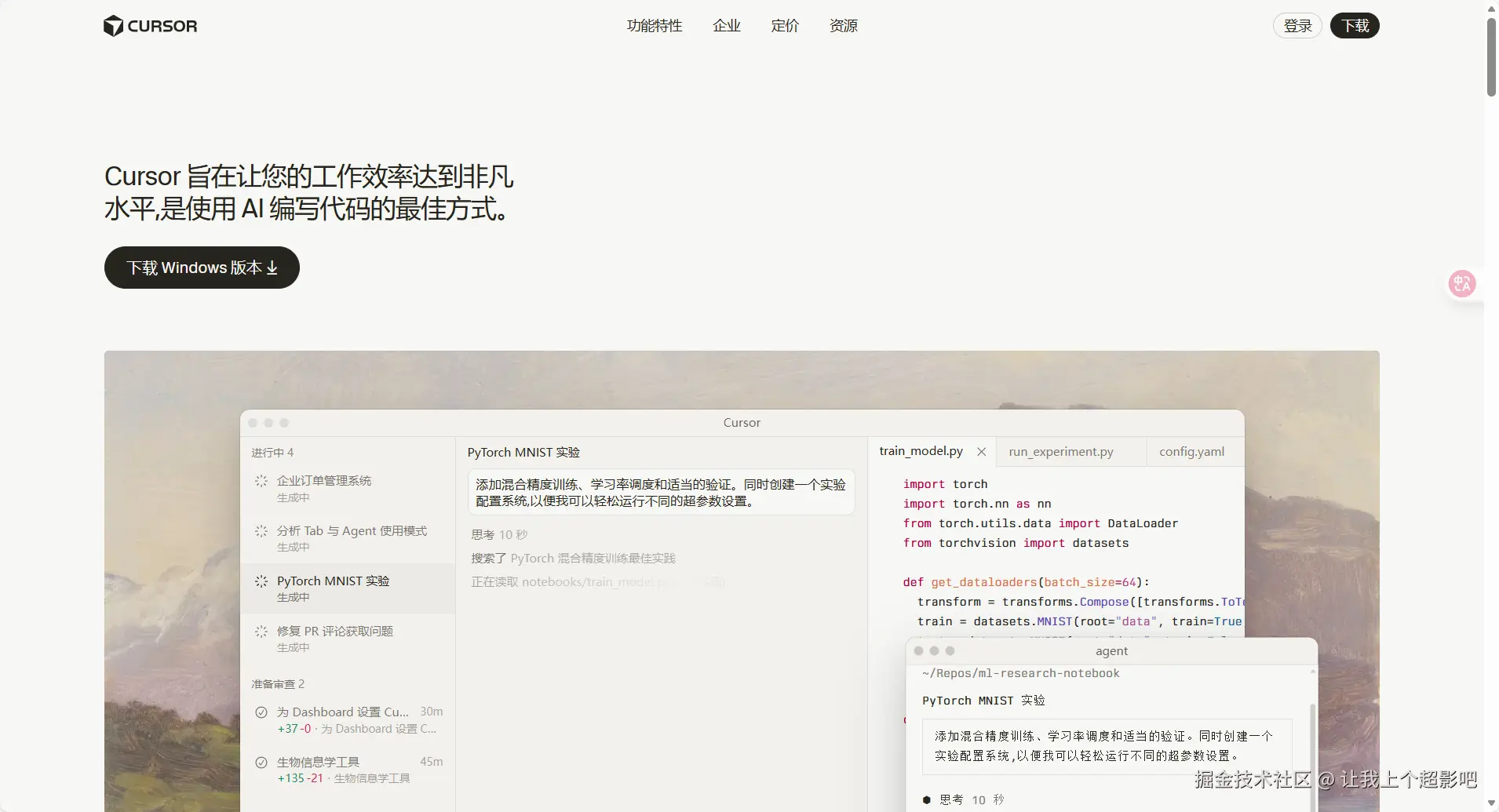
Task: Open the 功能特性 menu
Action: point(655,26)
